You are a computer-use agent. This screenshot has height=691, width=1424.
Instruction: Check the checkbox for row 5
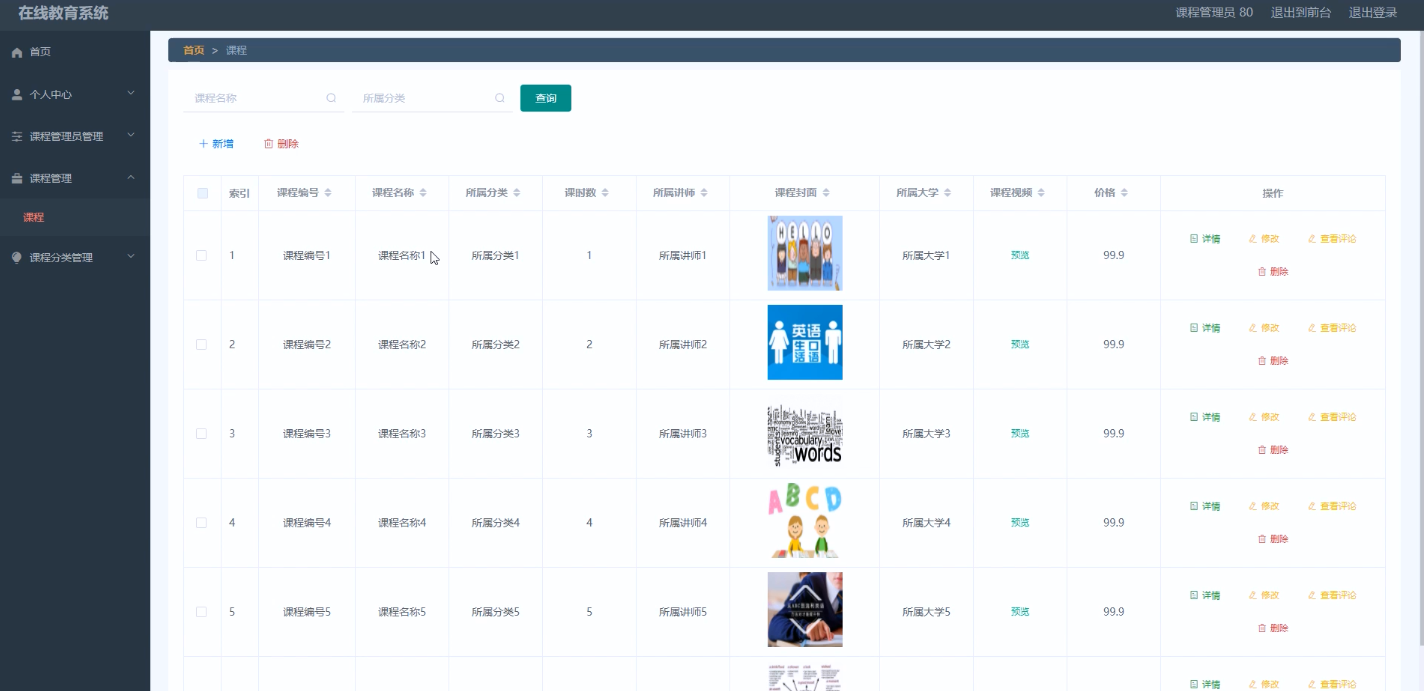coord(202,611)
